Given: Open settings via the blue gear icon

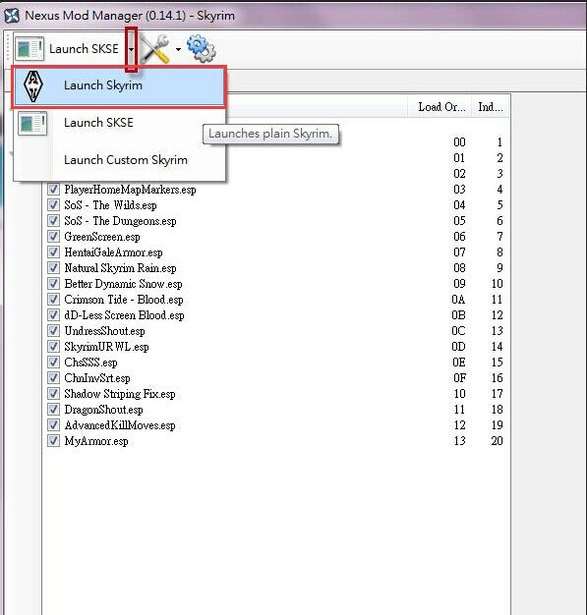Looking at the screenshot, I should 201,48.
